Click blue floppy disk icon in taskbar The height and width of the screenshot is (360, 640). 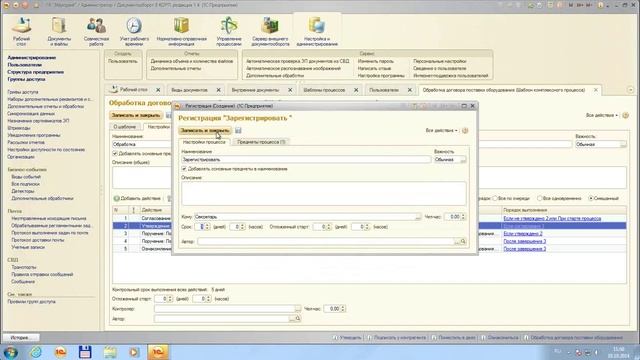(x=85, y=352)
